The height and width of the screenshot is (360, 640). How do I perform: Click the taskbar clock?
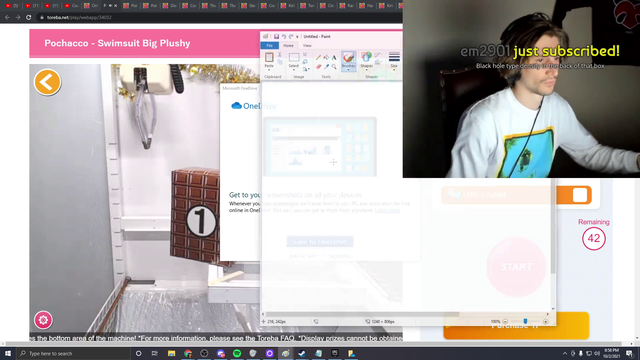click(x=611, y=353)
